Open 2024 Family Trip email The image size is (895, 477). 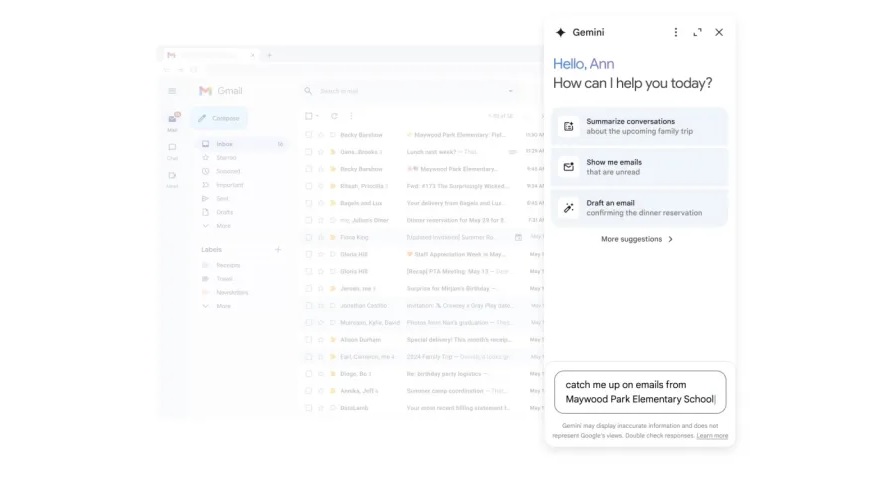click(422, 357)
